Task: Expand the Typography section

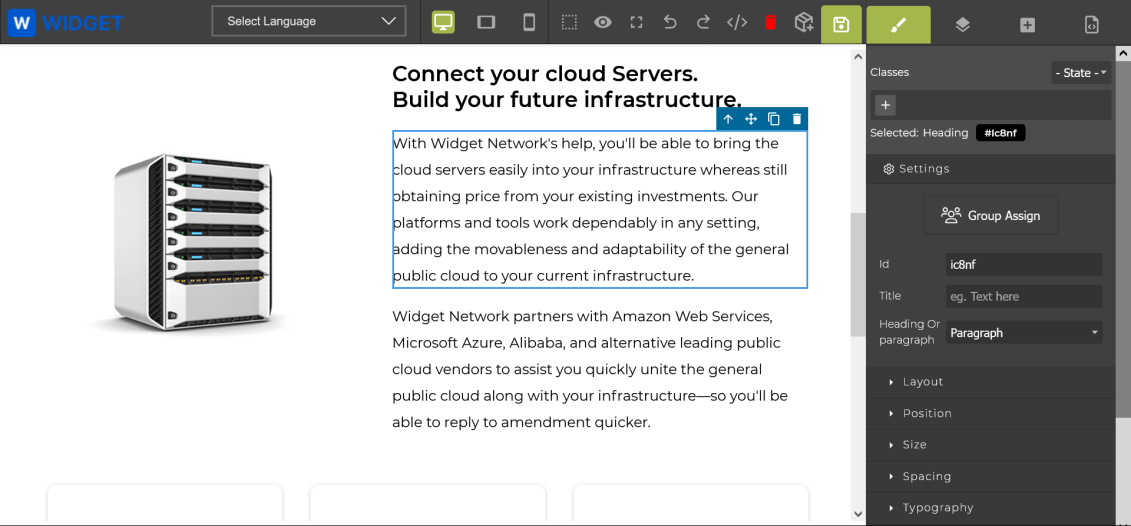Action: pos(991,507)
